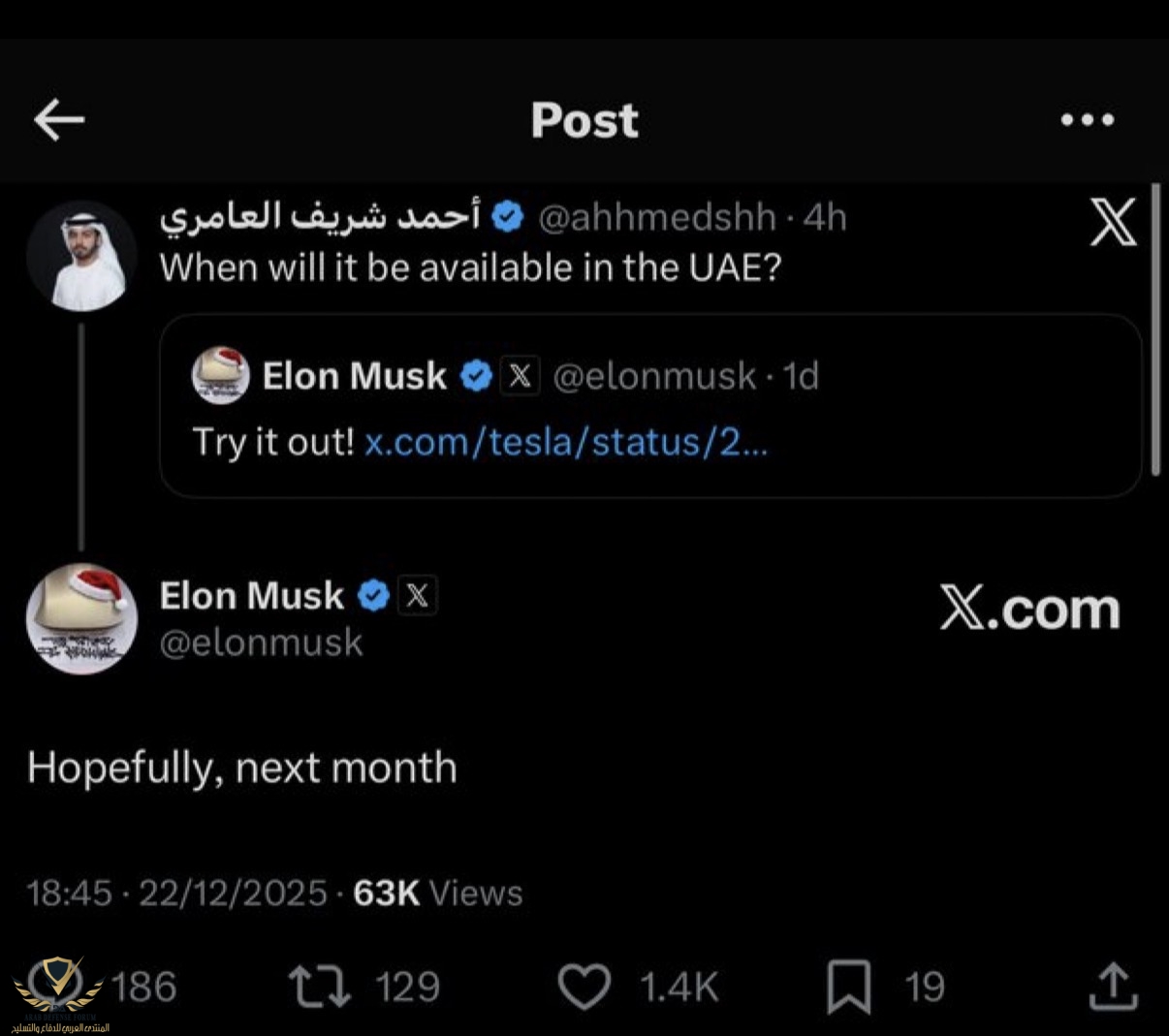Go back using the left arrow

pyautogui.click(x=59, y=120)
